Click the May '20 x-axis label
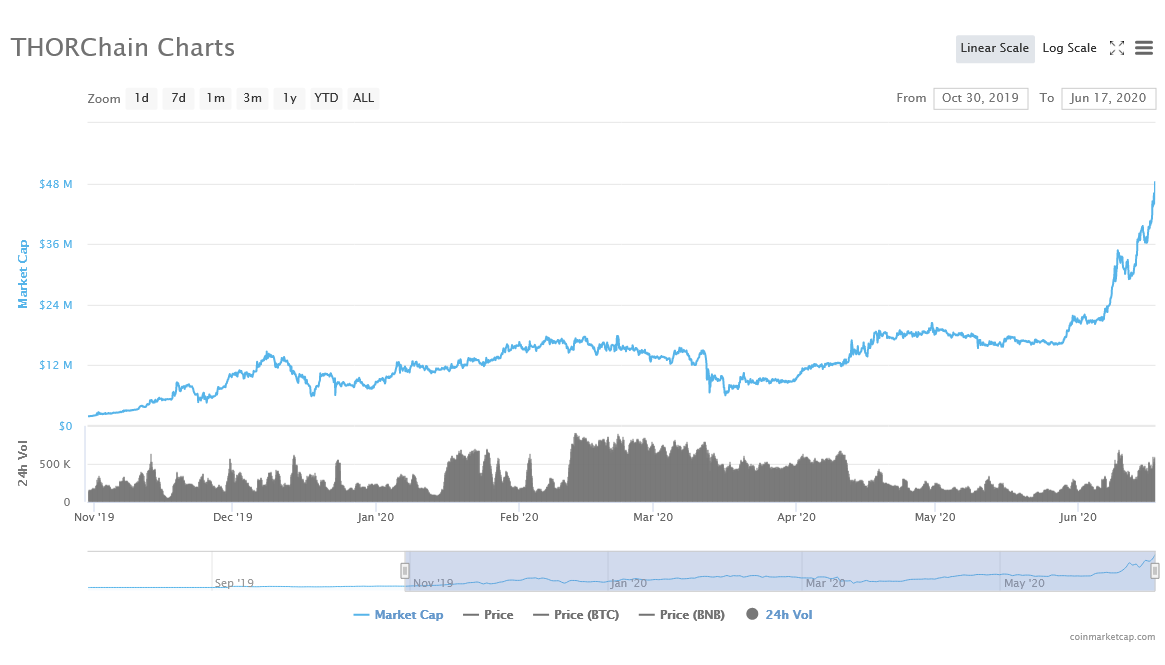 coord(935,517)
